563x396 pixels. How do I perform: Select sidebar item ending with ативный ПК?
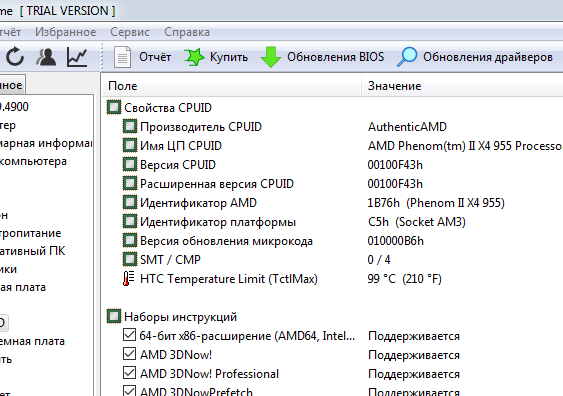[33, 251]
